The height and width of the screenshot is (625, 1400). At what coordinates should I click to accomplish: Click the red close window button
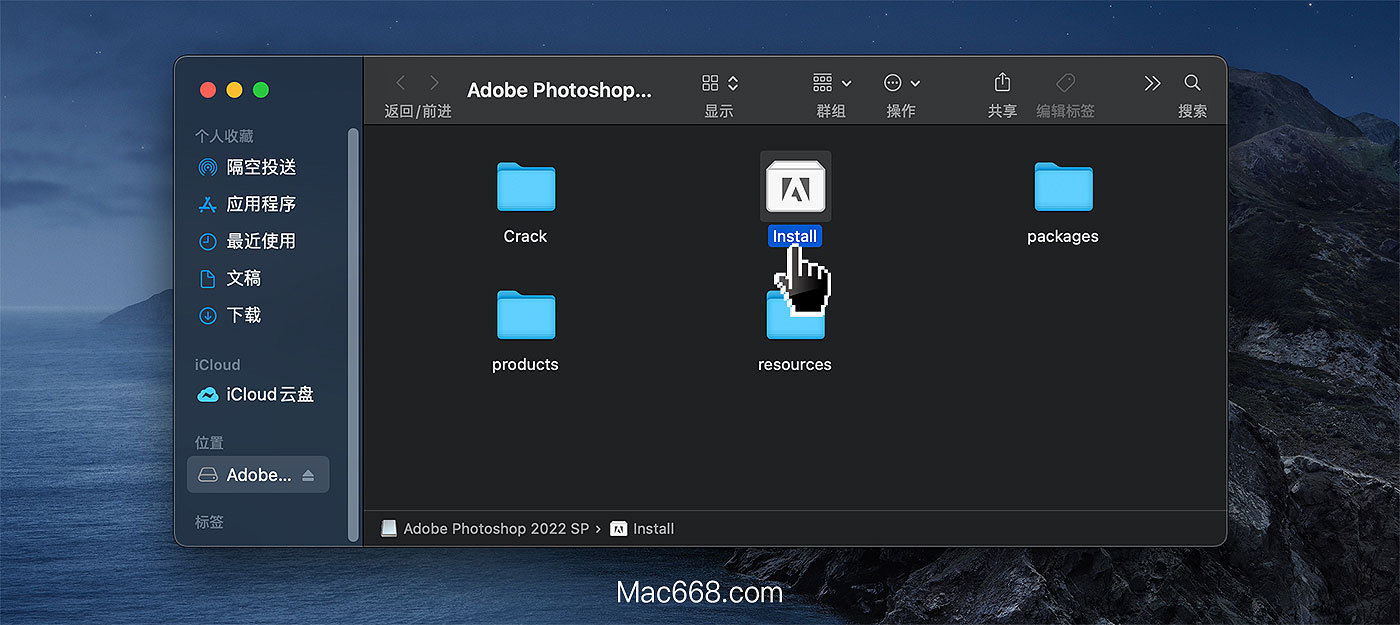tap(208, 90)
